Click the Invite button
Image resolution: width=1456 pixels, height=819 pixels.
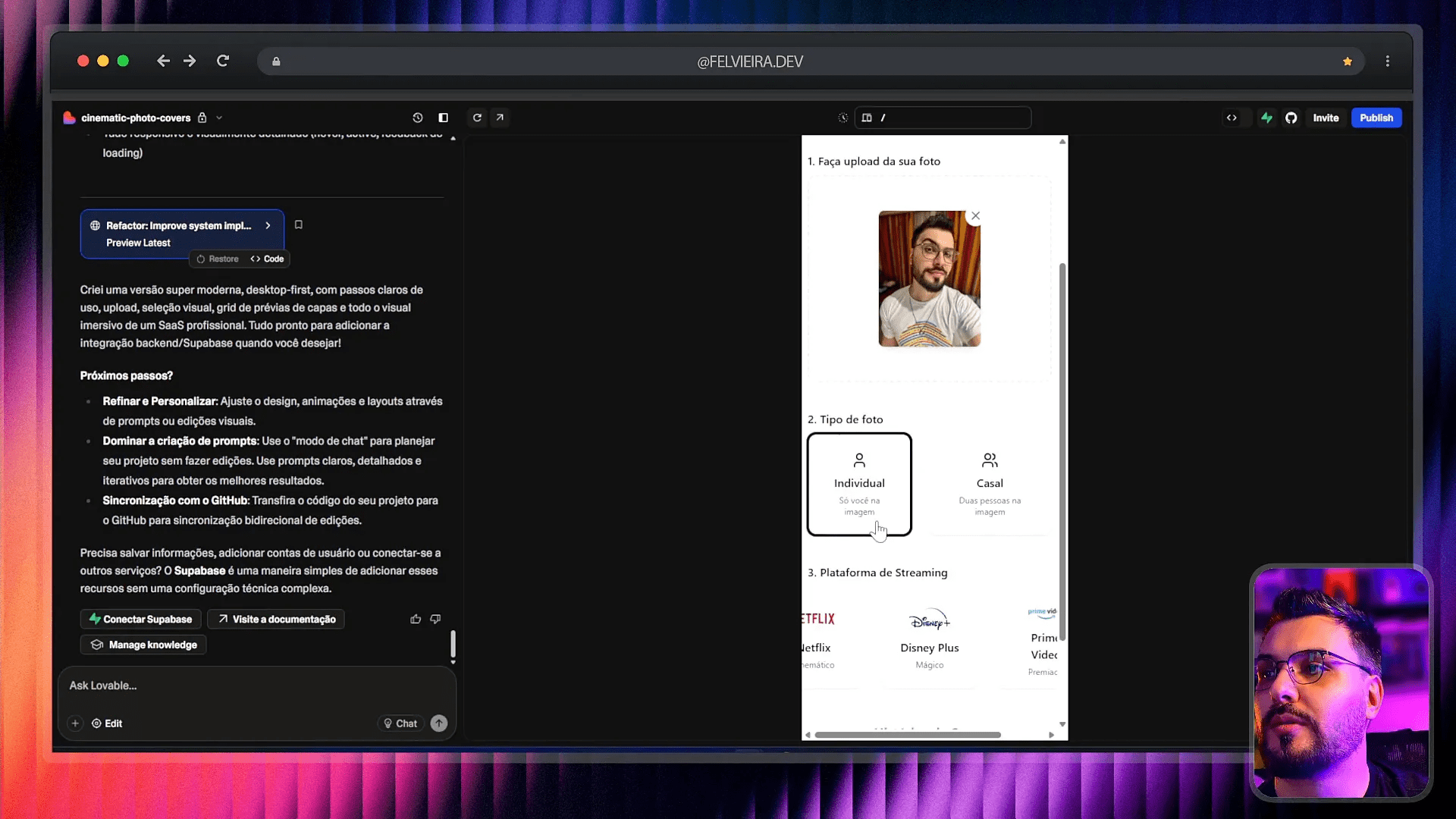click(1326, 118)
